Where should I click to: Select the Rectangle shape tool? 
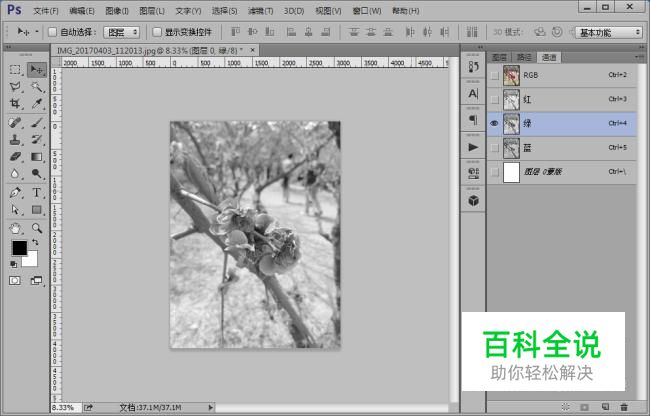coord(37,210)
